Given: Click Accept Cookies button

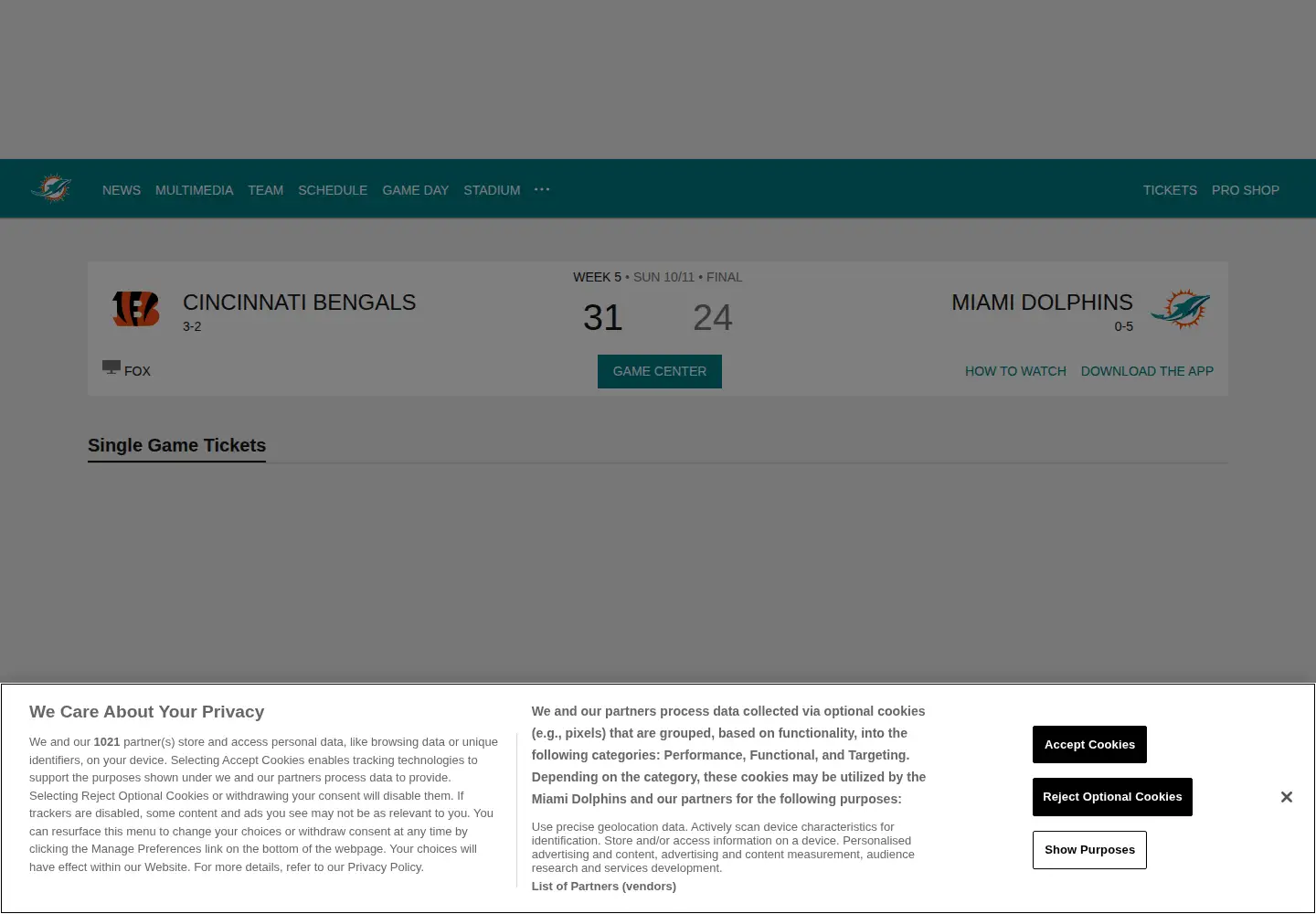Looking at the screenshot, I should (x=1089, y=745).
